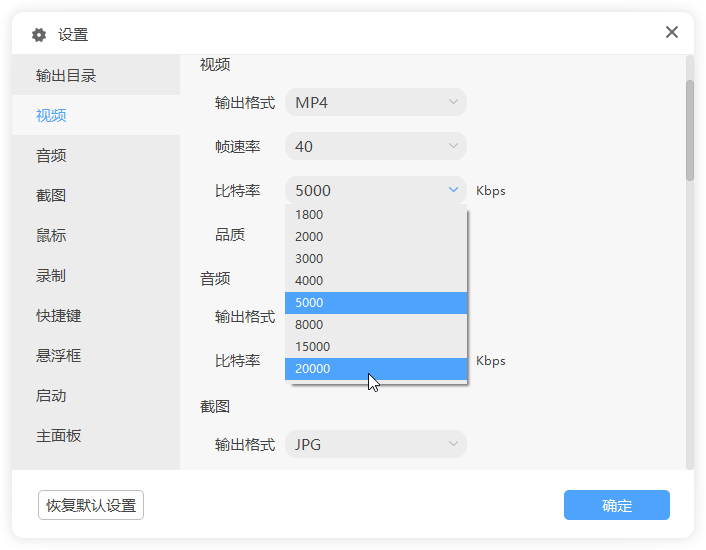Pick 3000 in the bitrate list
The height and width of the screenshot is (550, 706).
coord(375,258)
